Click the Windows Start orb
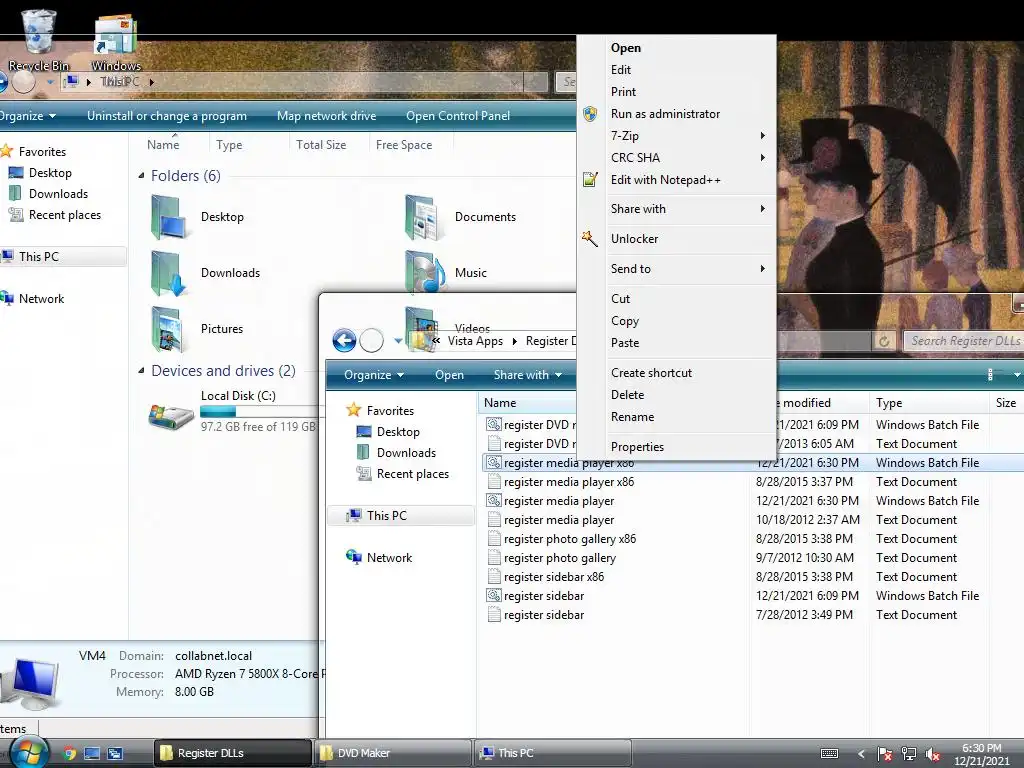The height and width of the screenshot is (768, 1024). pos(29,753)
